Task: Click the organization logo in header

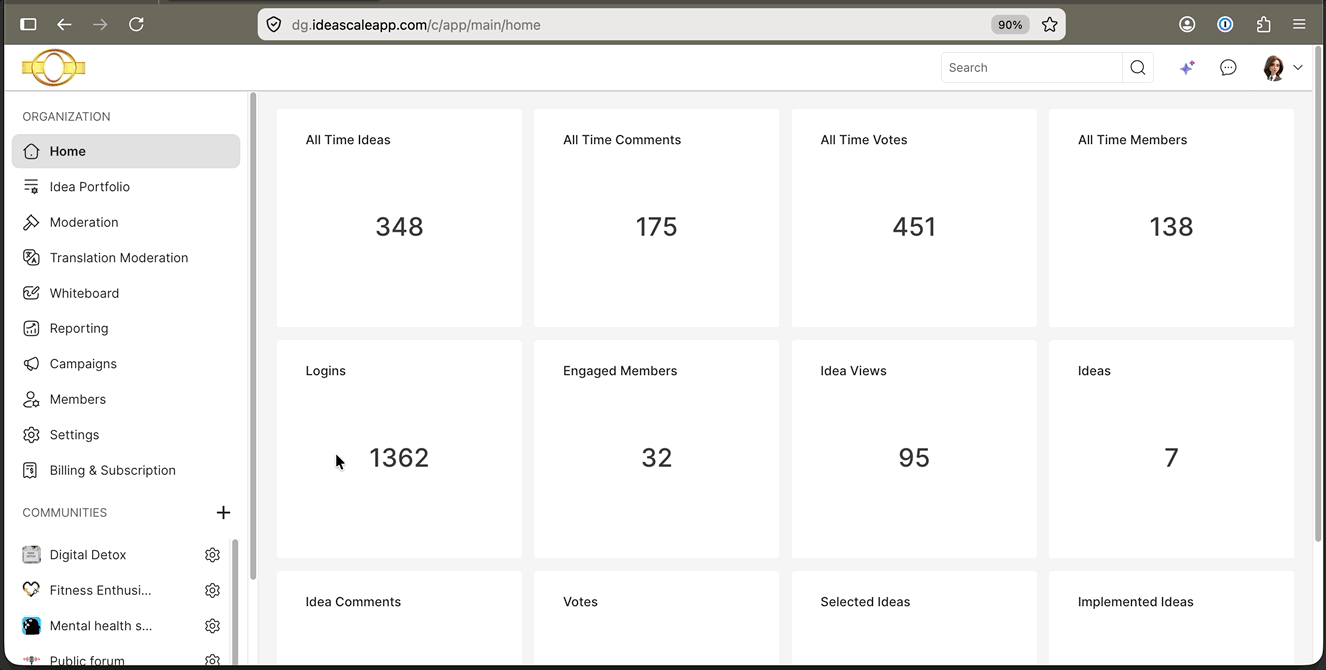Action: click(54, 68)
